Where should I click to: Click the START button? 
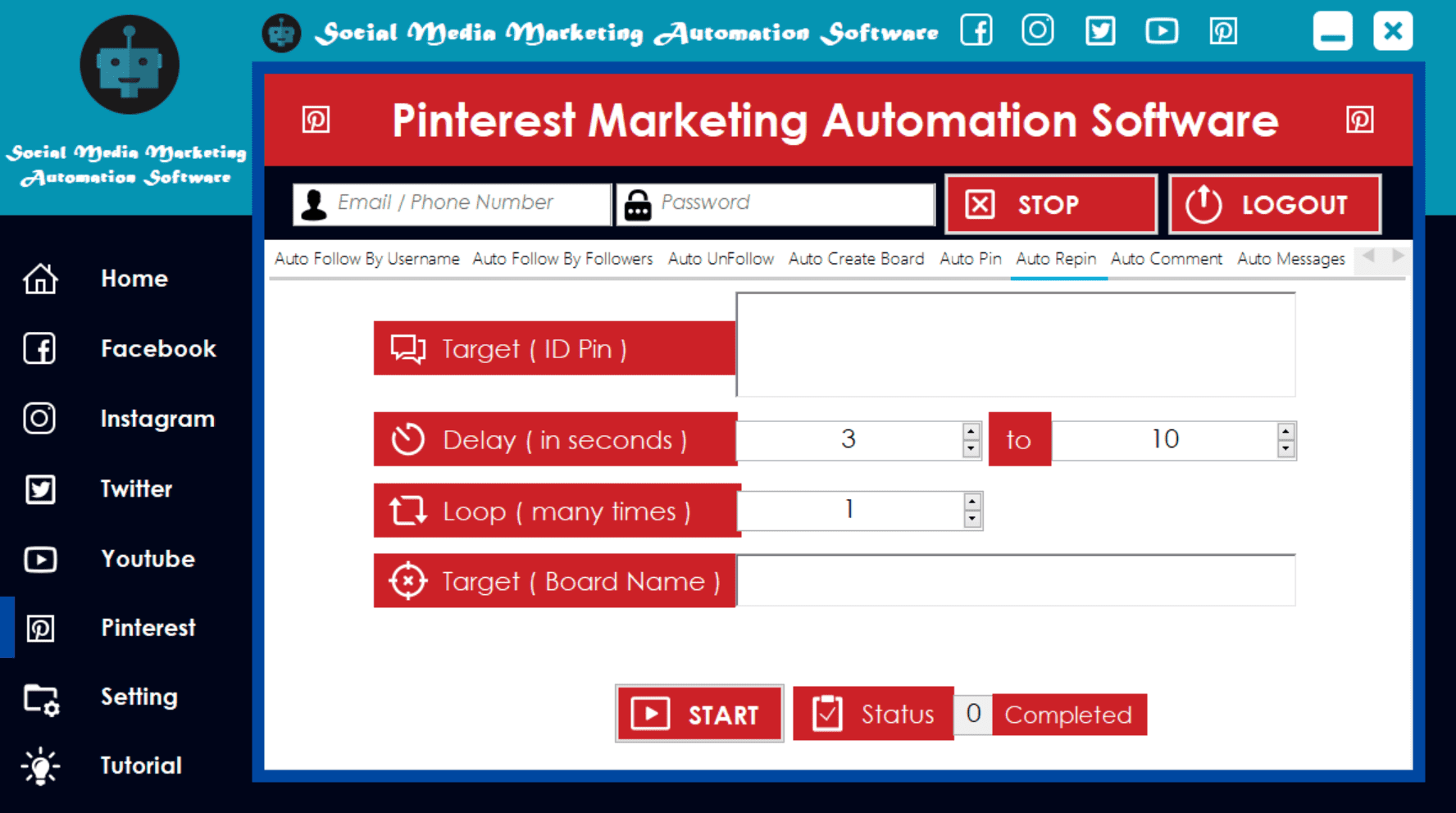pyautogui.click(x=699, y=714)
